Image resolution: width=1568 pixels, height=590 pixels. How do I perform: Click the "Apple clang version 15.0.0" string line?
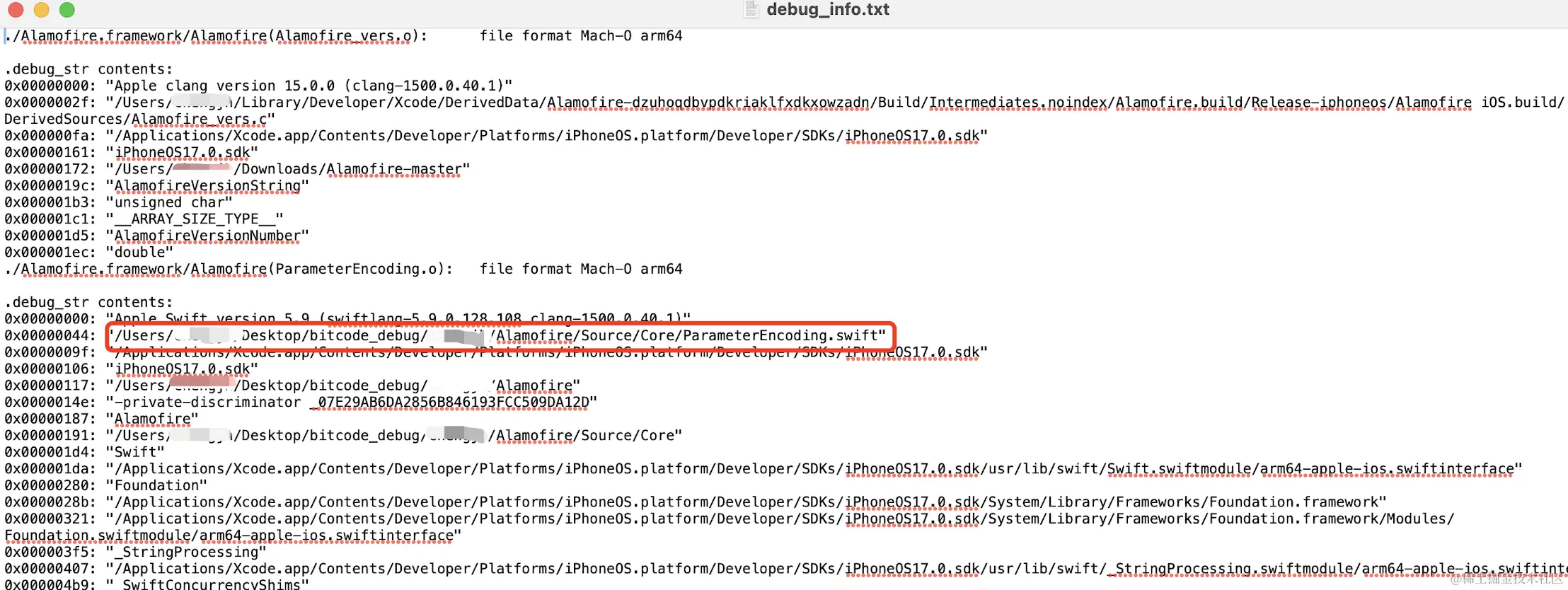tap(258, 86)
